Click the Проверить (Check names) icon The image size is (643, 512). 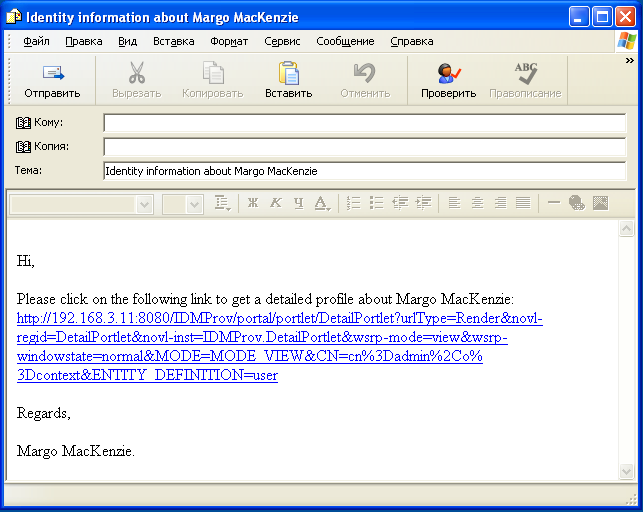point(448,73)
